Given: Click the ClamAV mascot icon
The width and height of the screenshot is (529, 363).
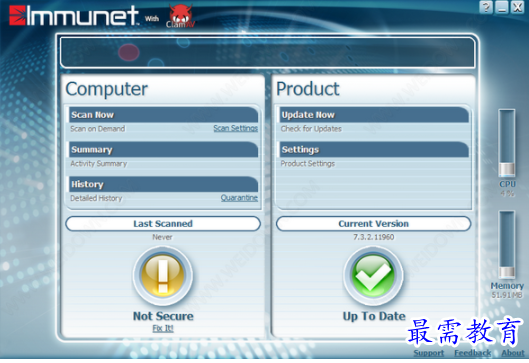Looking at the screenshot, I should pyautogui.click(x=181, y=16).
